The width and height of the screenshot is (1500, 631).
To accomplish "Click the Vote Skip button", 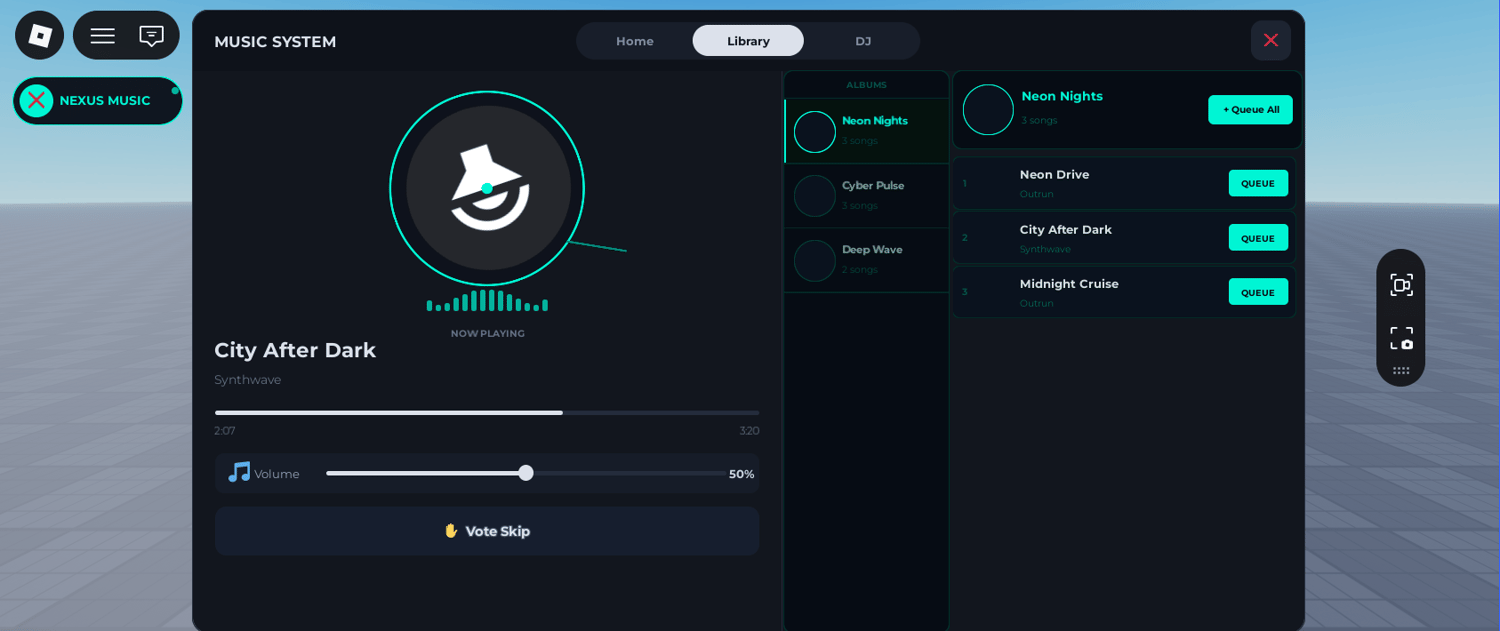I will tap(487, 531).
